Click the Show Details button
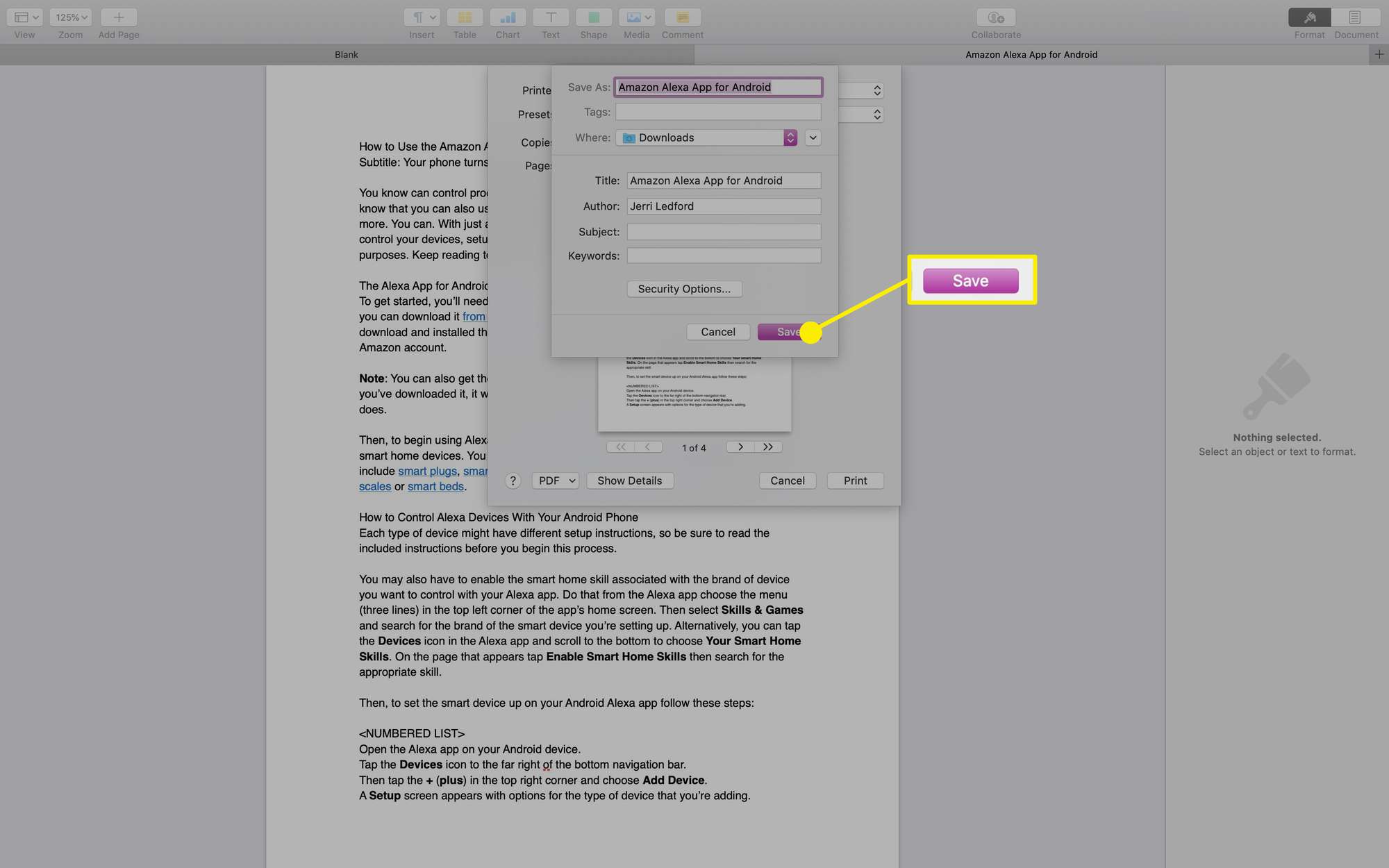Screen dimensions: 1389x868 click(629, 481)
